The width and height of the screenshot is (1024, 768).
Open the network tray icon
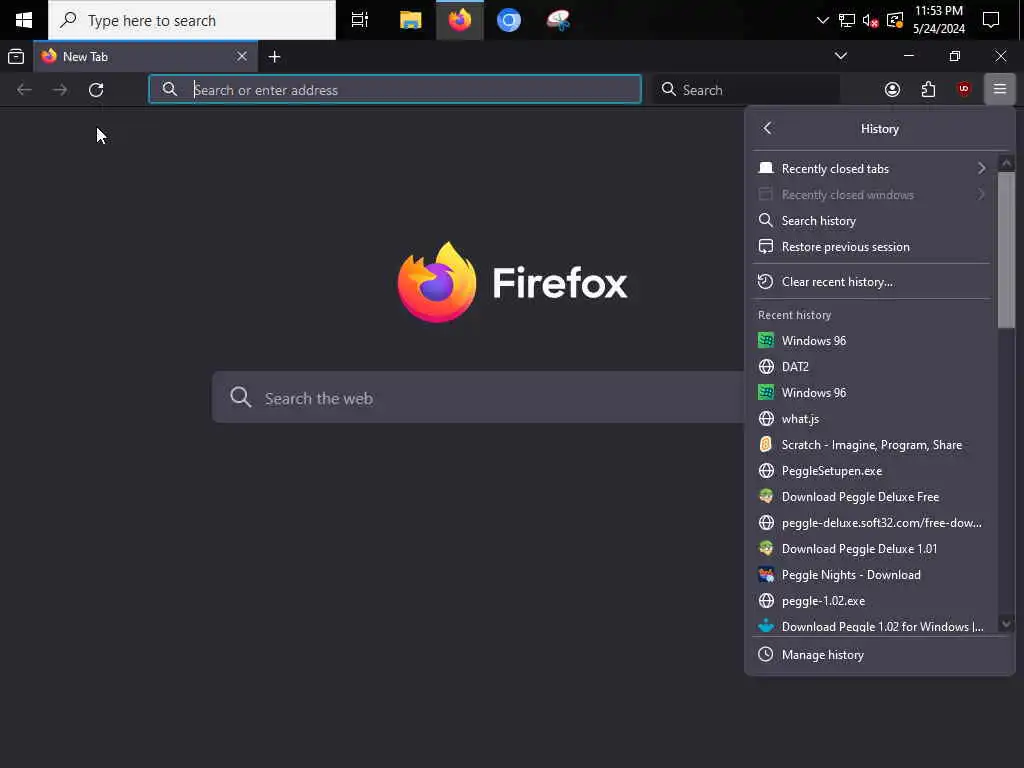846,20
